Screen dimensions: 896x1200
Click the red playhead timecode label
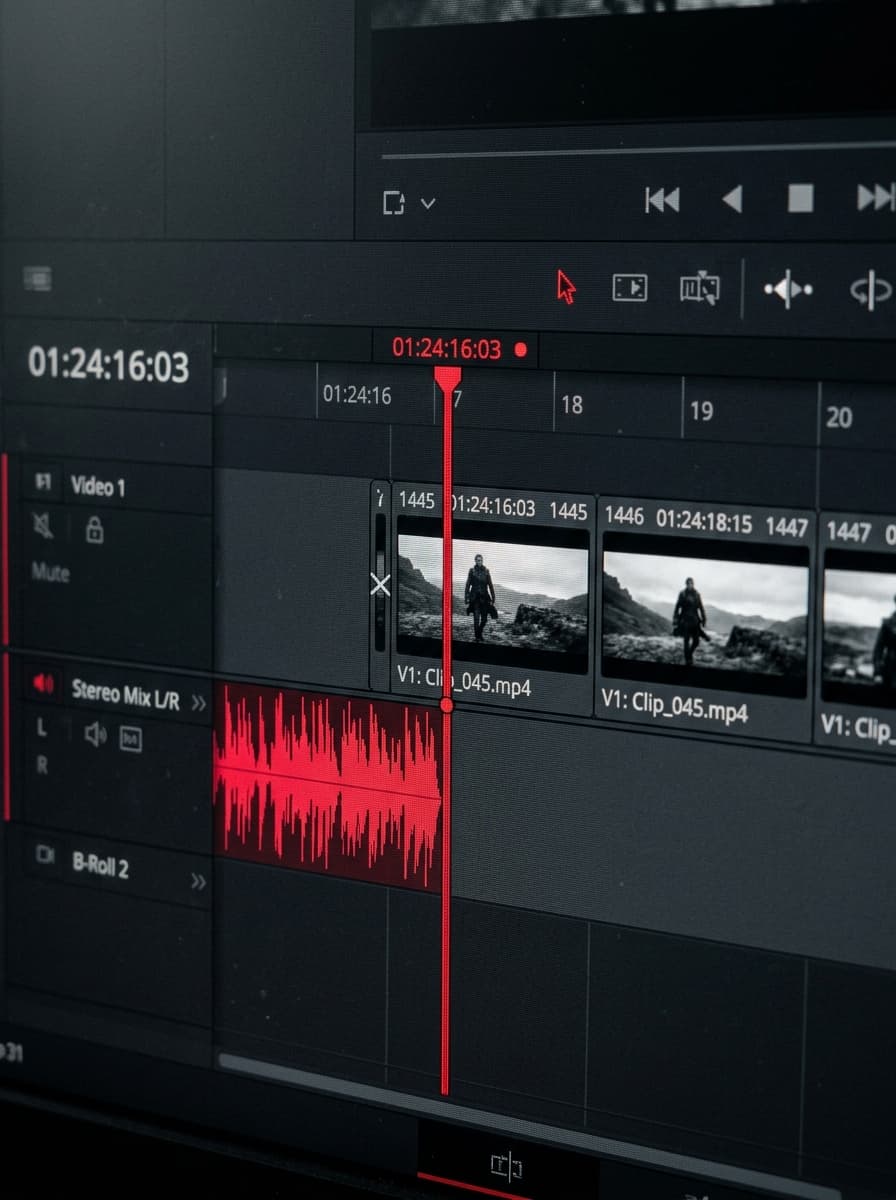click(446, 348)
